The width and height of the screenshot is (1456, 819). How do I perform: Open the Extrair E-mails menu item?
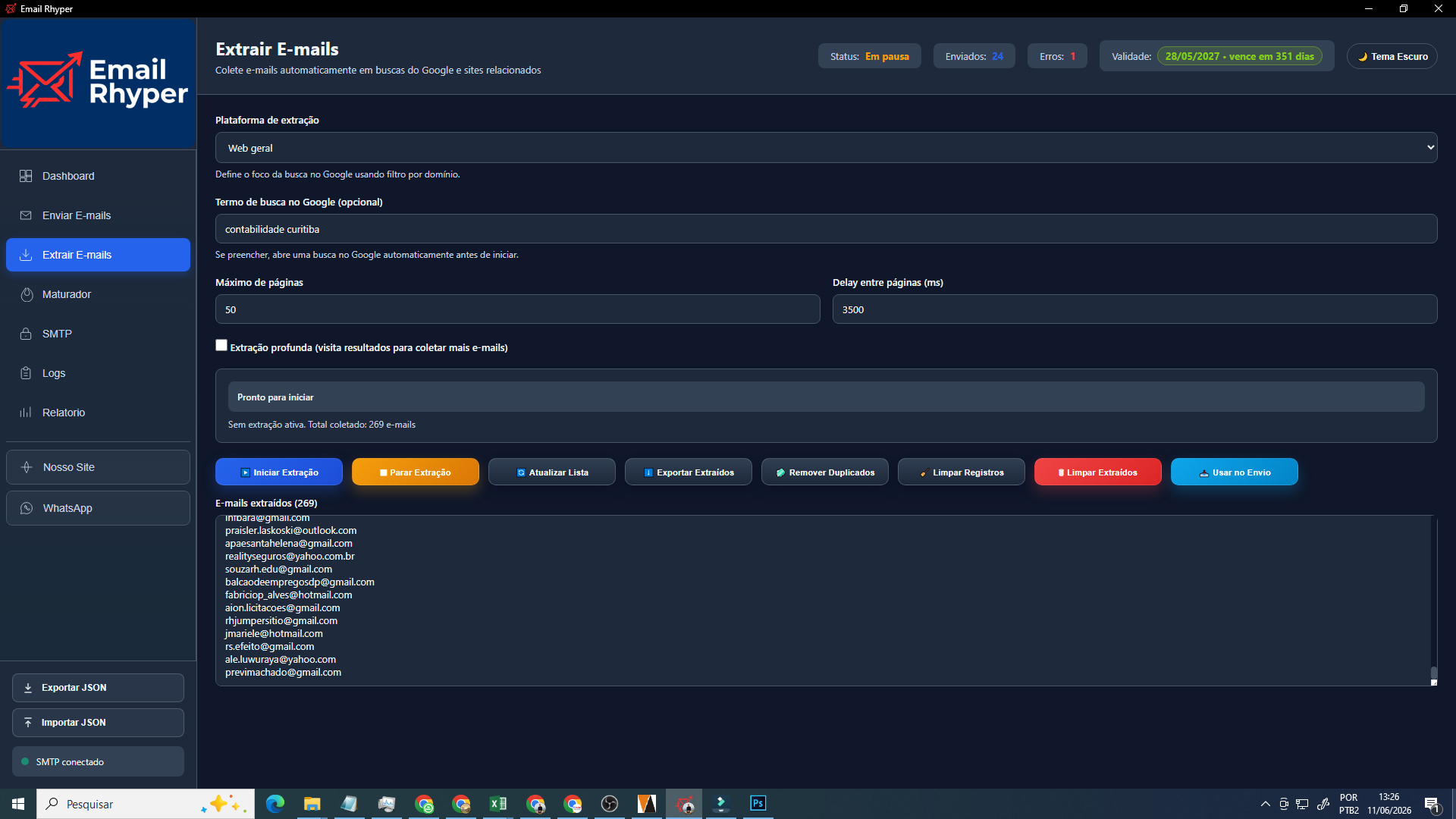coord(98,255)
